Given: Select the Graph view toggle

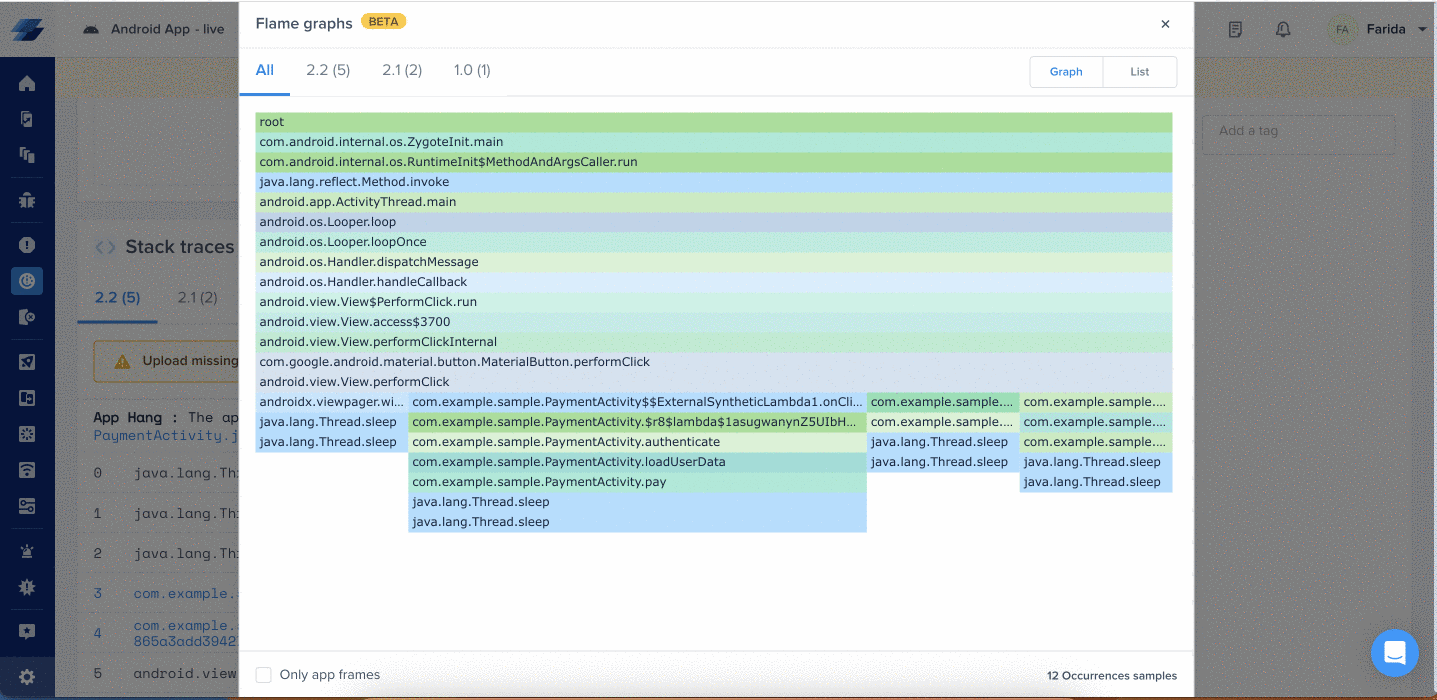Looking at the screenshot, I should [1066, 72].
